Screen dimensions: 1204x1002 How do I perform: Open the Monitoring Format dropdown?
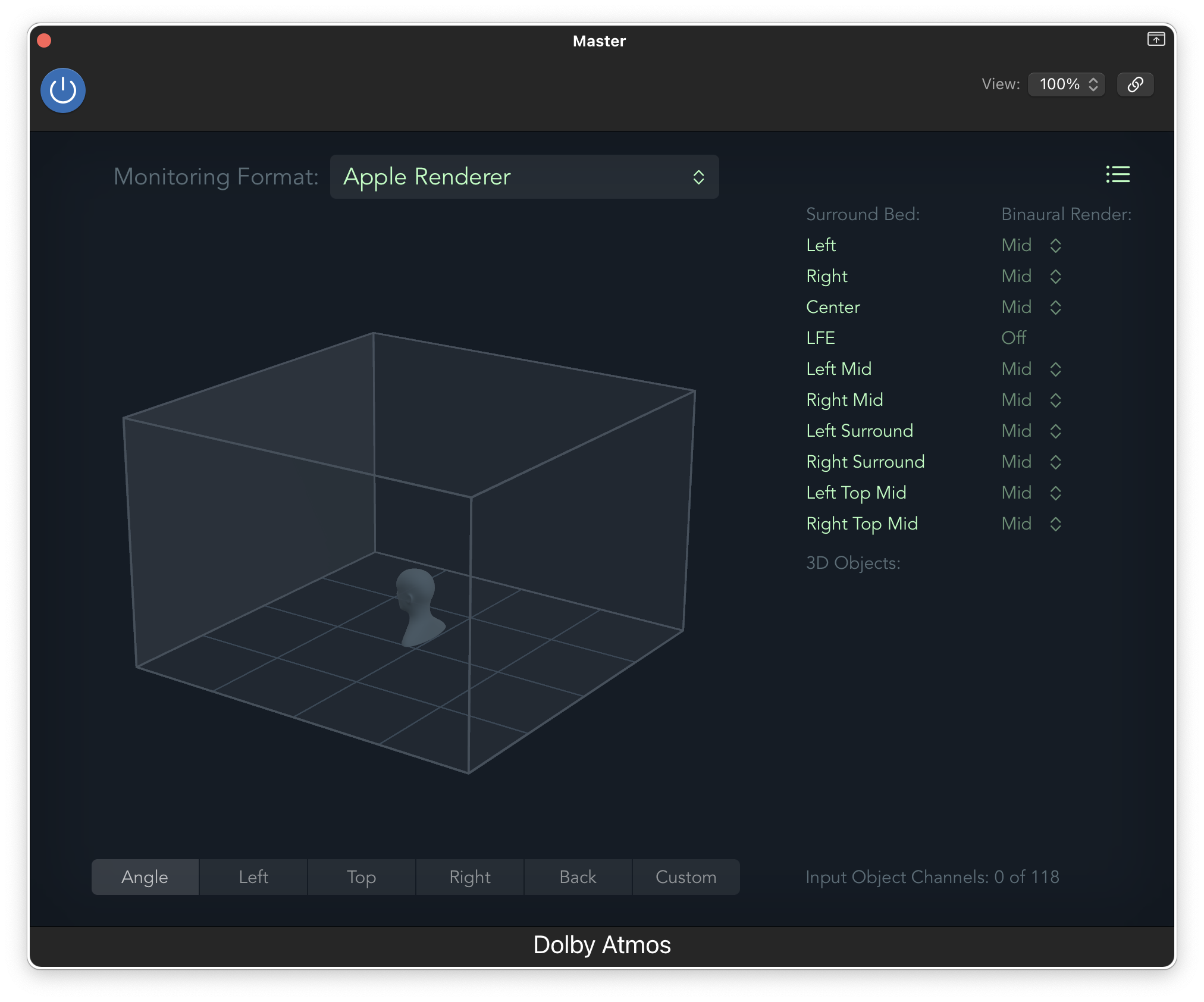tap(524, 177)
